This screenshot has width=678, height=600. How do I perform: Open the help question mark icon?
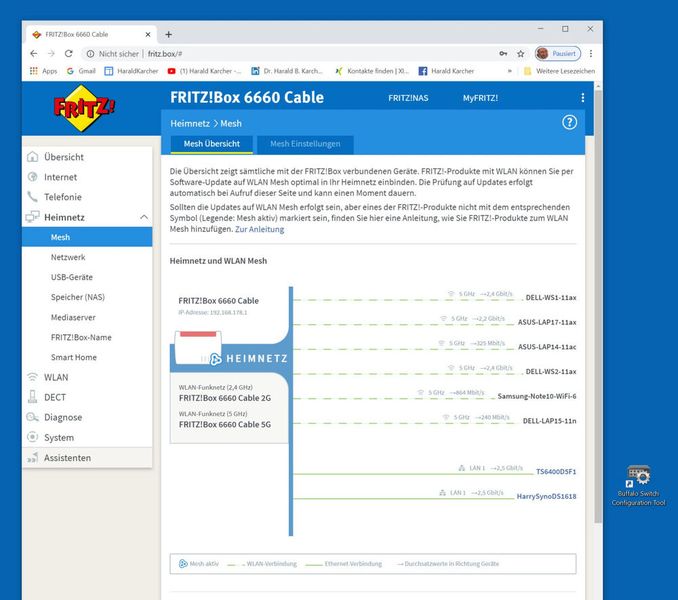(x=569, y=122)
